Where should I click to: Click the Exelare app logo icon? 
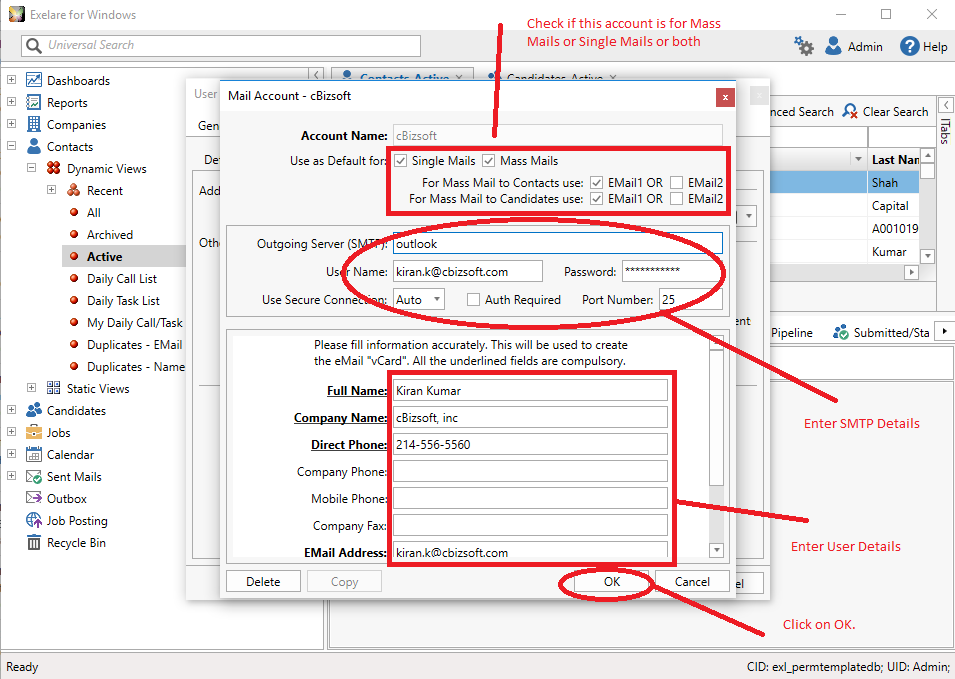(x=16, y=14)
